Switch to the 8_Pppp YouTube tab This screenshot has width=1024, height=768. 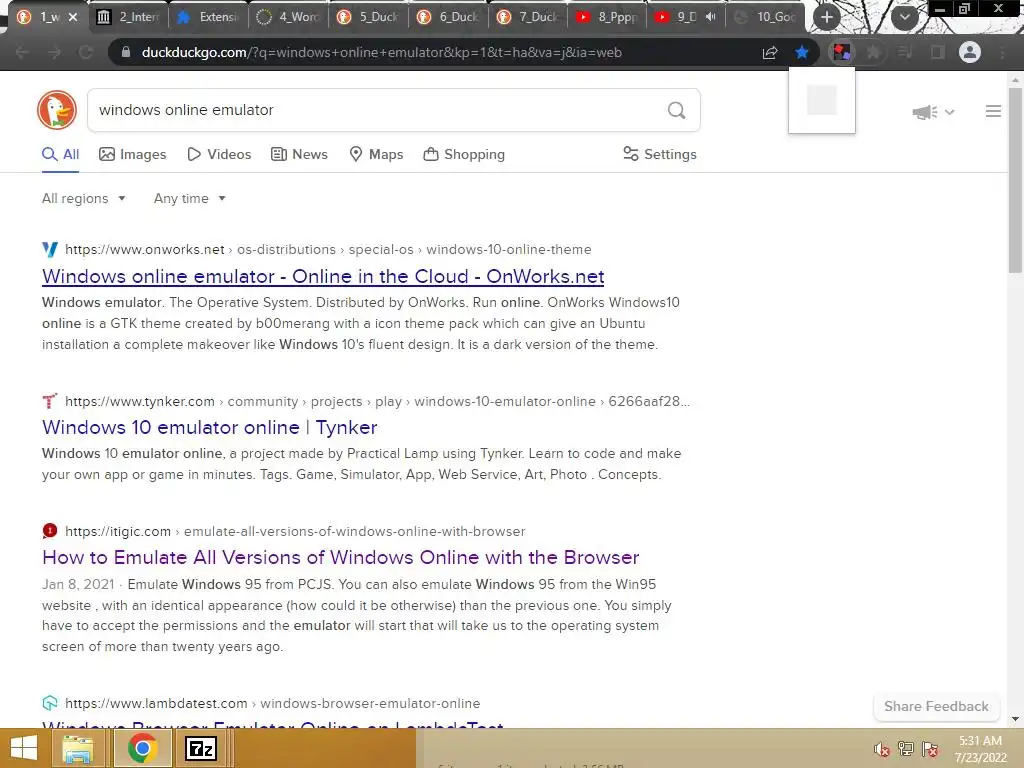pyautogui.click(x=608, y=17)
